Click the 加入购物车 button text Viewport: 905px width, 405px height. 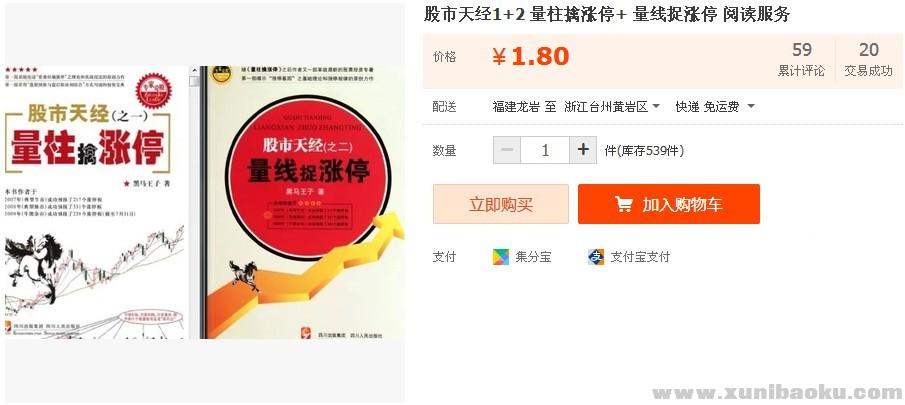coord(682,204)
